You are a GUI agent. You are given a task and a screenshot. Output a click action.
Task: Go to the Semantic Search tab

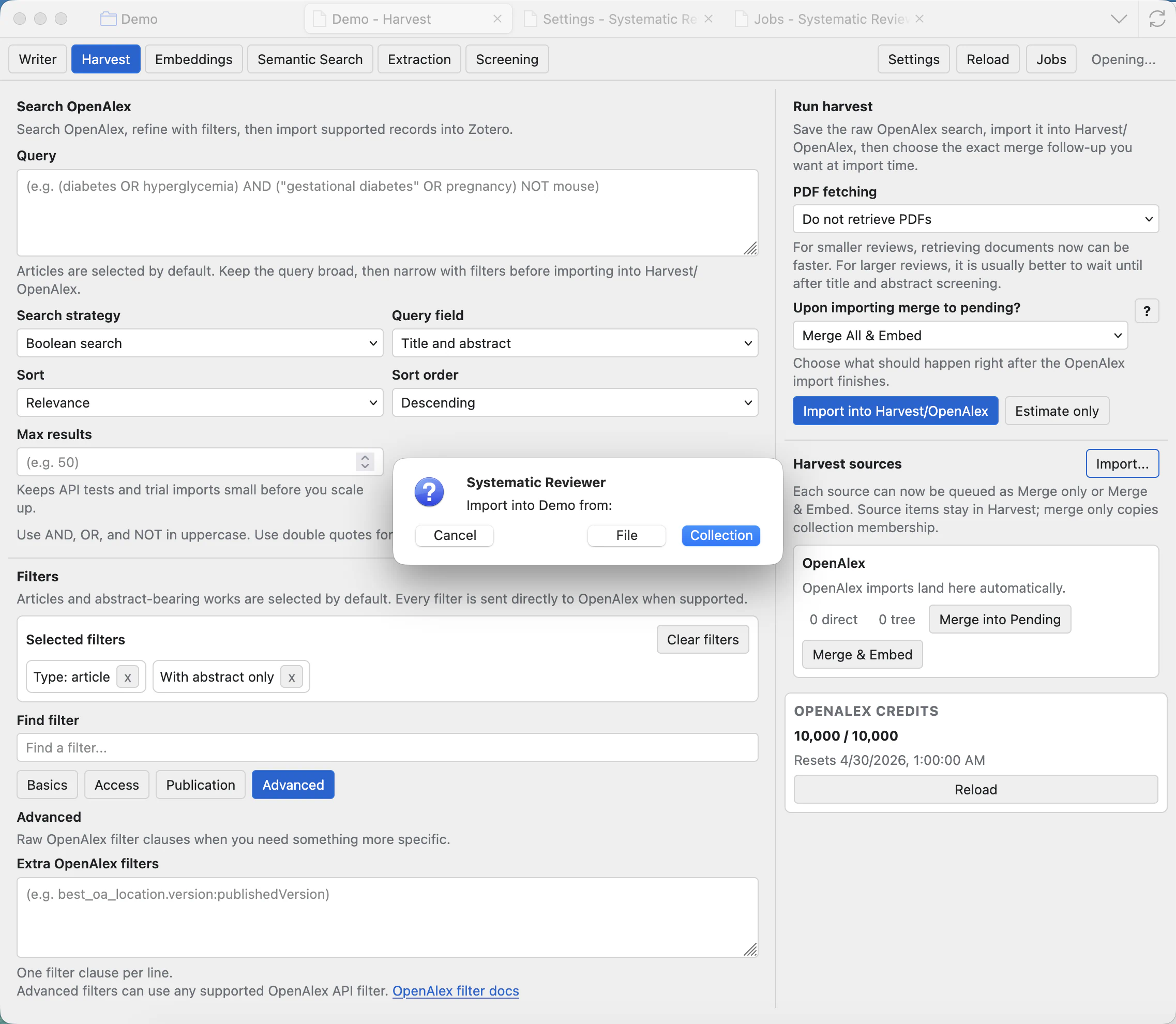(x=310, y=59)
